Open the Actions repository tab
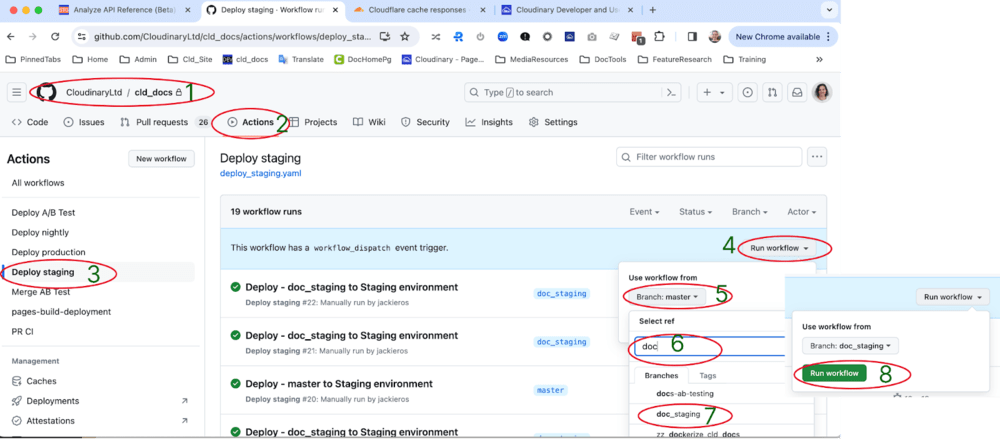Viewport: 1000px width, 446px height. 251,122
